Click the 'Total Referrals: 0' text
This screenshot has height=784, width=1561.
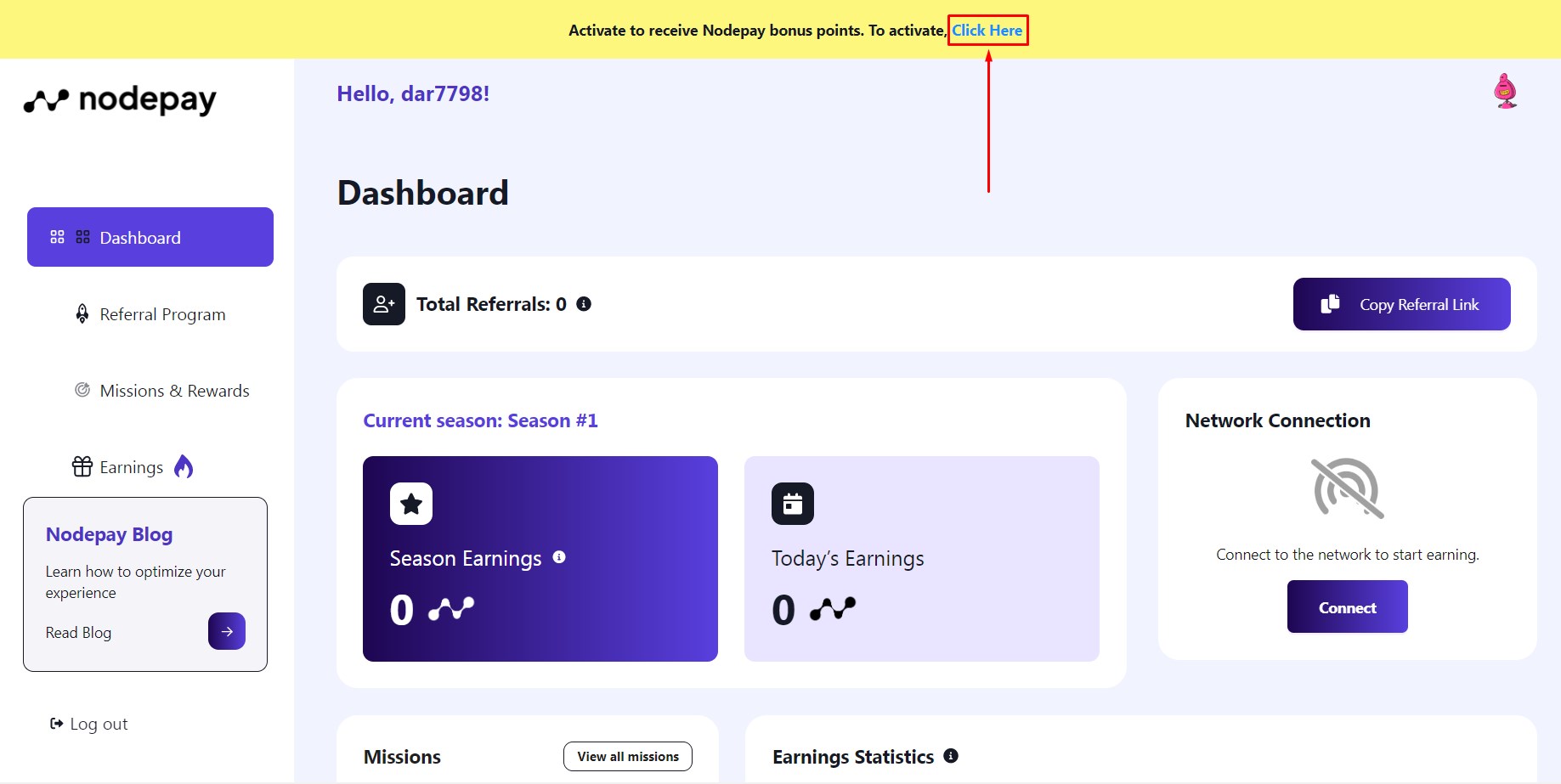click(x=492, y=304)
